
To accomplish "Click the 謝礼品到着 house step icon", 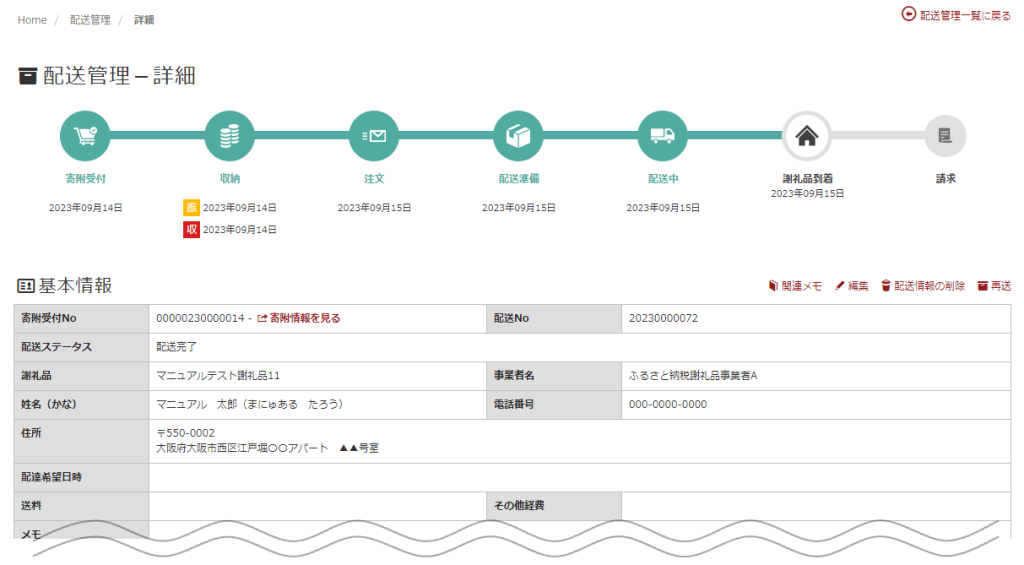I will pos(807,136).
